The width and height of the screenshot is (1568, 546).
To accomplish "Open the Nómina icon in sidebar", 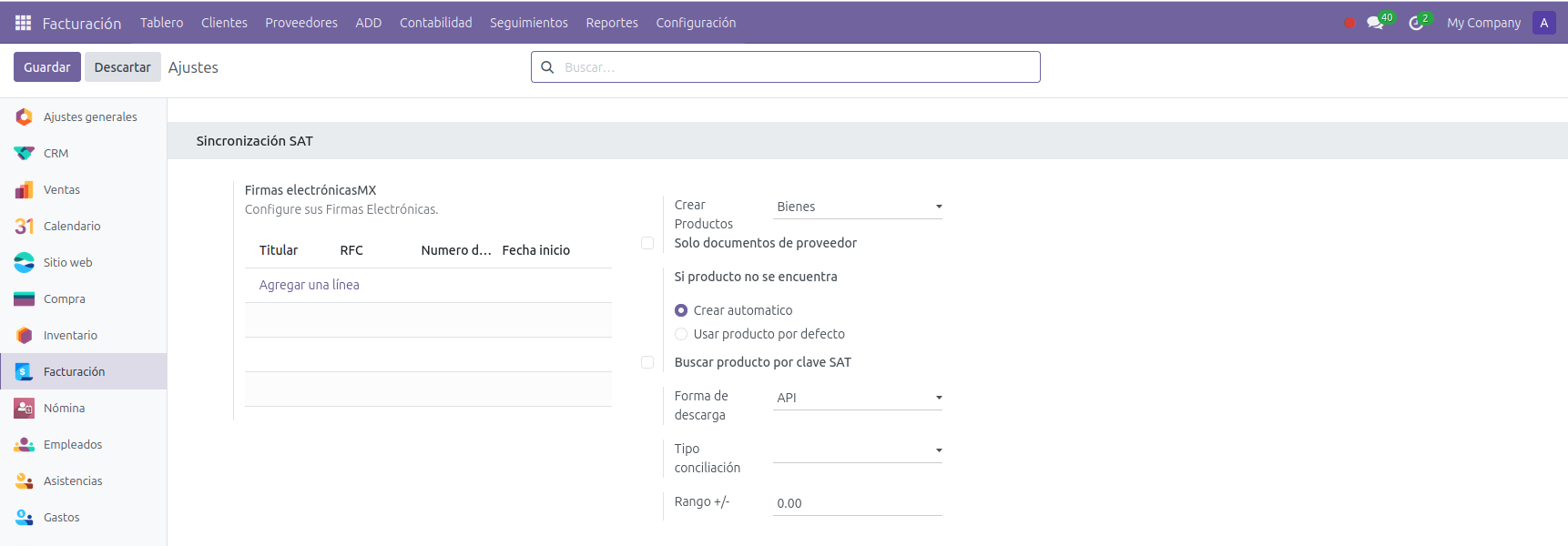I will tap(25, 408).
